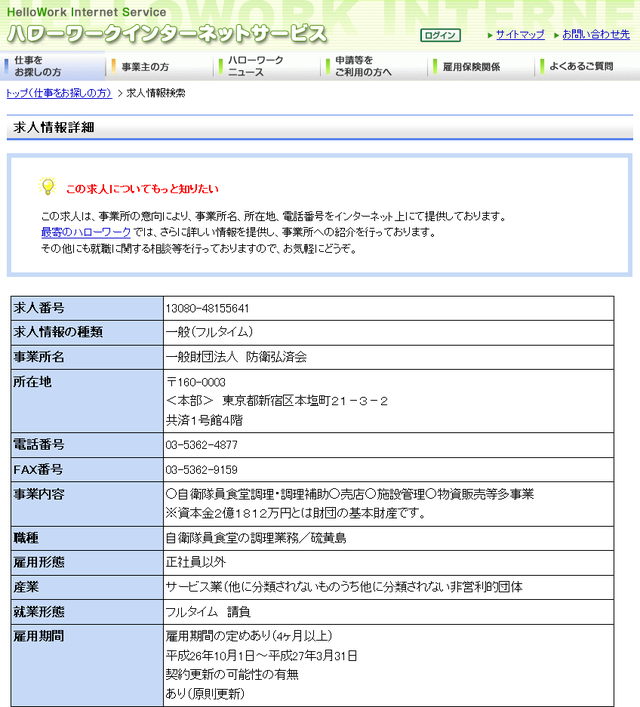Click the 一般財団法人 防衛弘済会 company name

(x=236, y=357)
